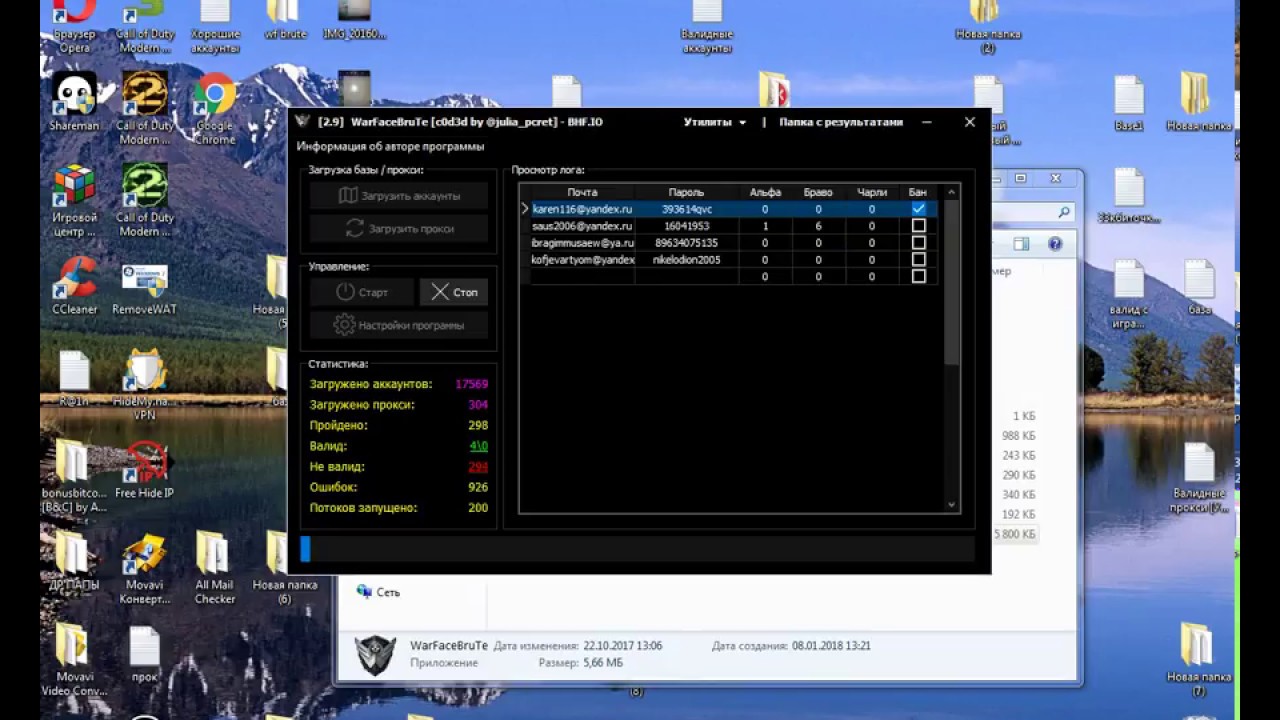This screenshot has width=1280, height=720.
Task: Check Бан checkbox in the empty last row
Action: coord(918,276)
